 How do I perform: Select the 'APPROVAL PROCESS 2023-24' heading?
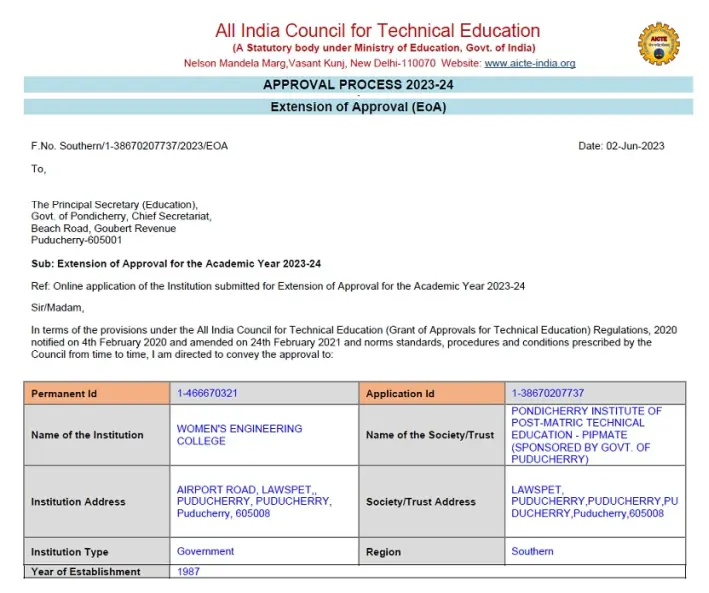click(x=358, y=85)
